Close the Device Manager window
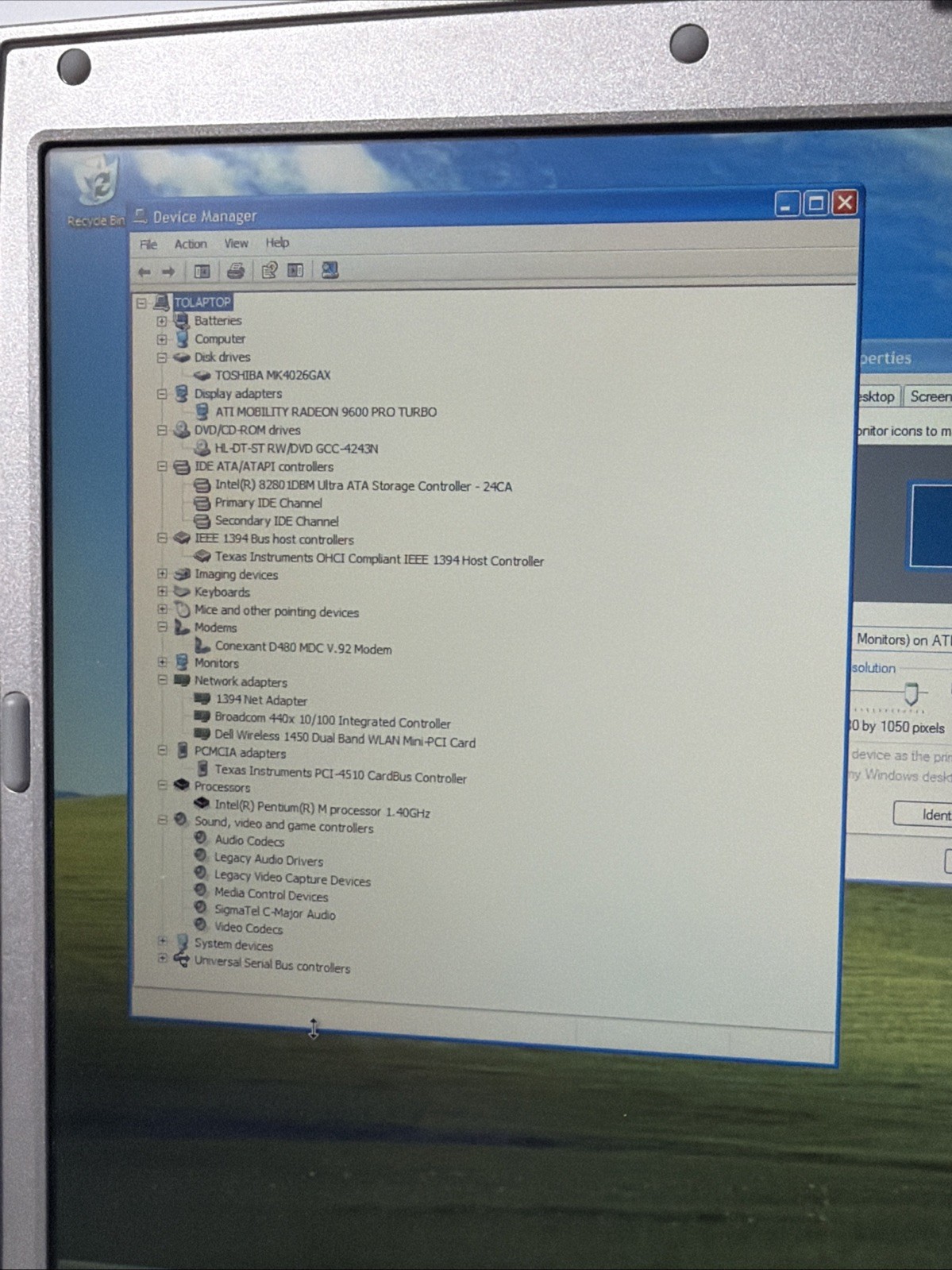The width and height of the screenshot is (952, 1270). pyautogui.click(x=845, y=203)
